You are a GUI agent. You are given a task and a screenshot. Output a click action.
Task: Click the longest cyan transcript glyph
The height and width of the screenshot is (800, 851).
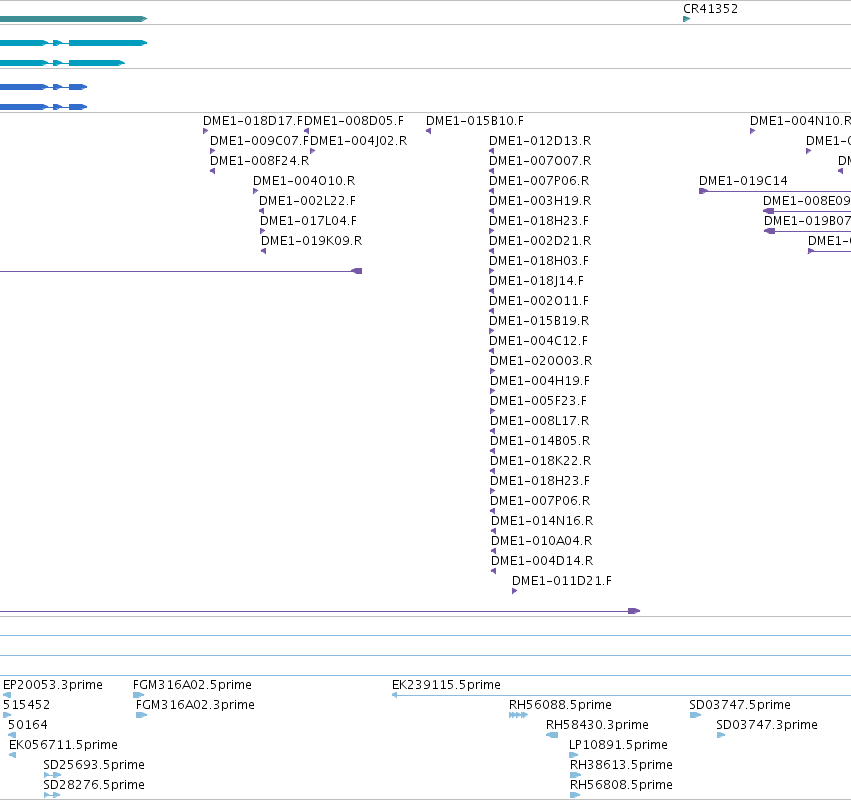(73, 43)
